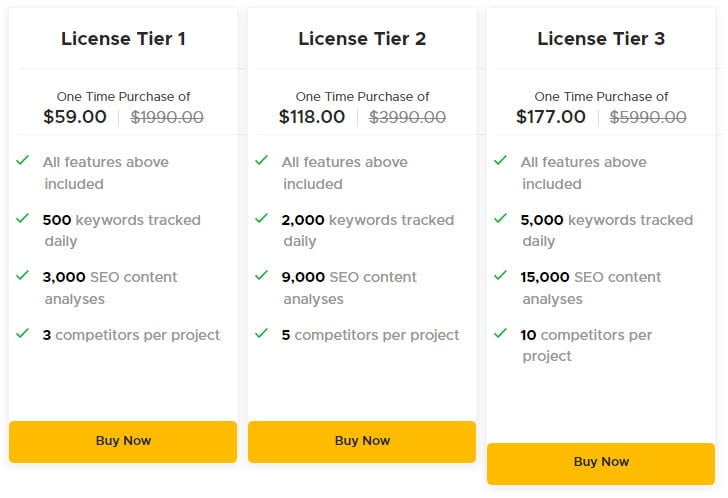Click the License Tier 2 heading
Screen dimensions: 728x498
[x=362, y=39]
